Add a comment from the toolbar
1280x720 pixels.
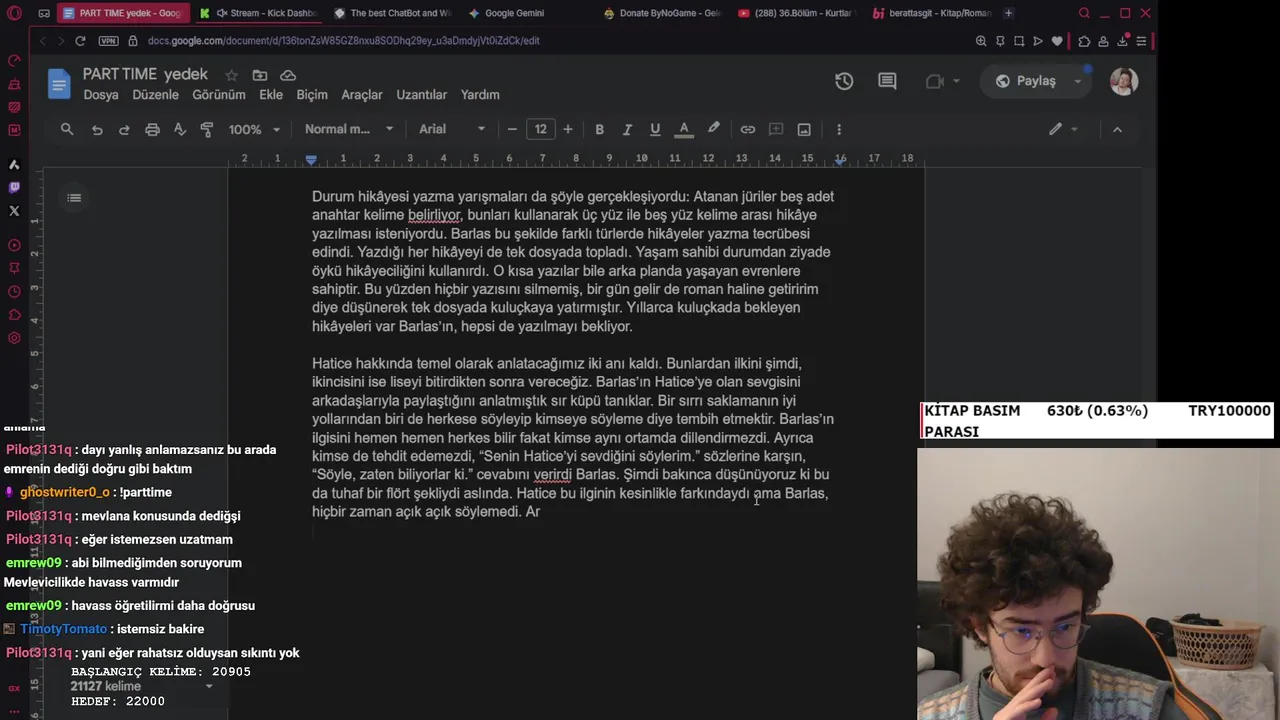[776, 129]
